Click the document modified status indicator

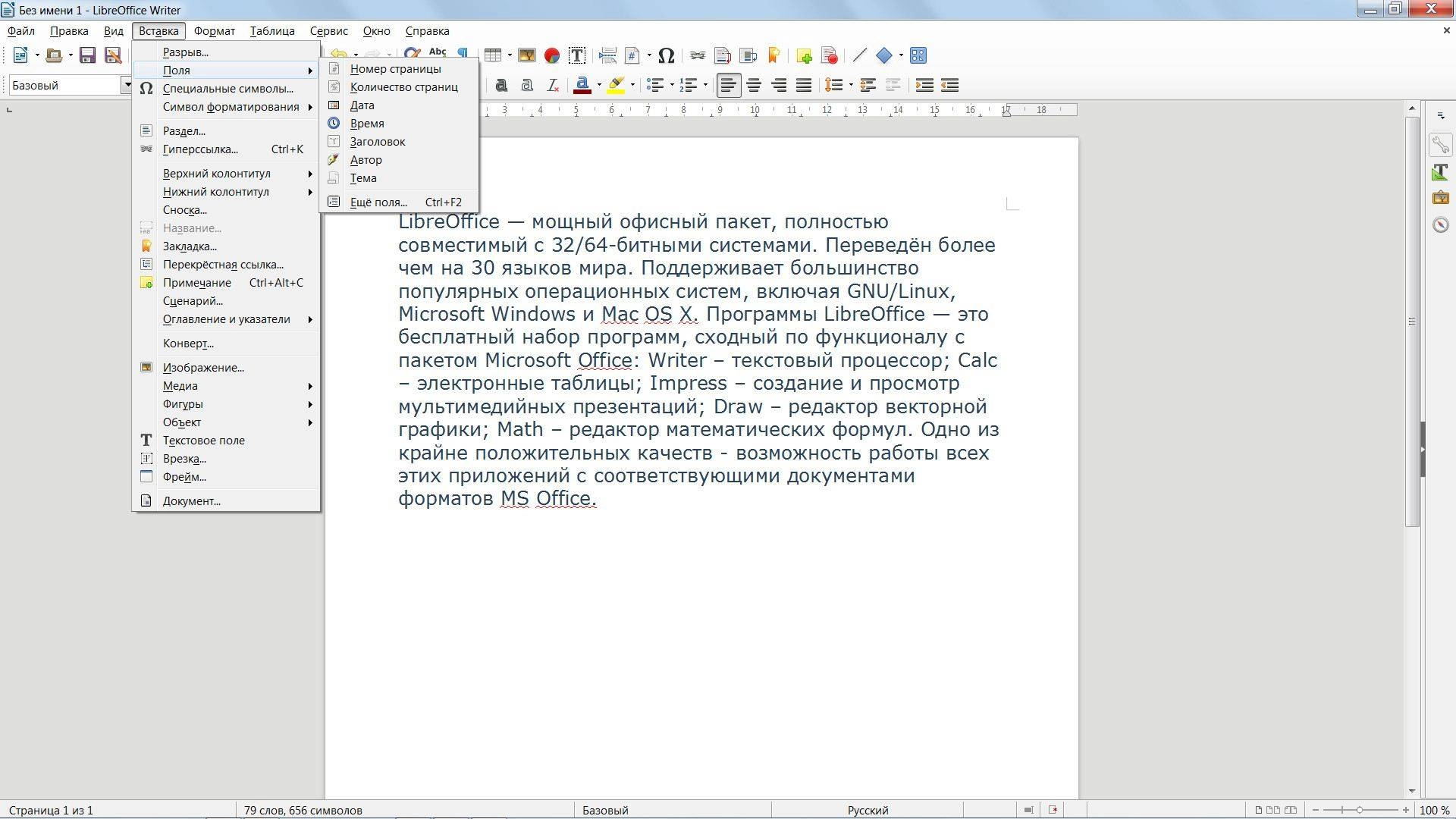tap(1053, 810)
